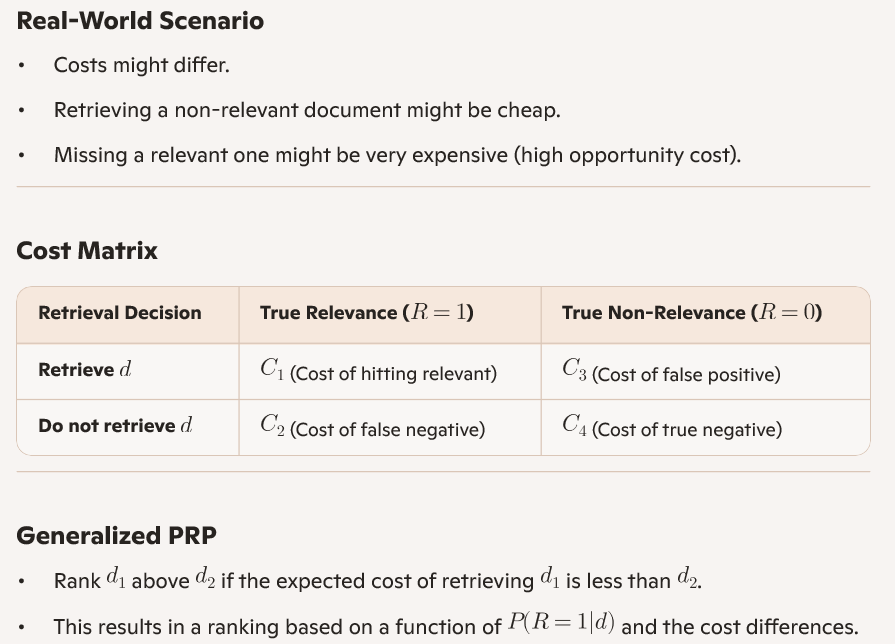Screen dimensions: 895x644
Task: Click the "Real-World Scenario" heading
Action: pos(140,21)
